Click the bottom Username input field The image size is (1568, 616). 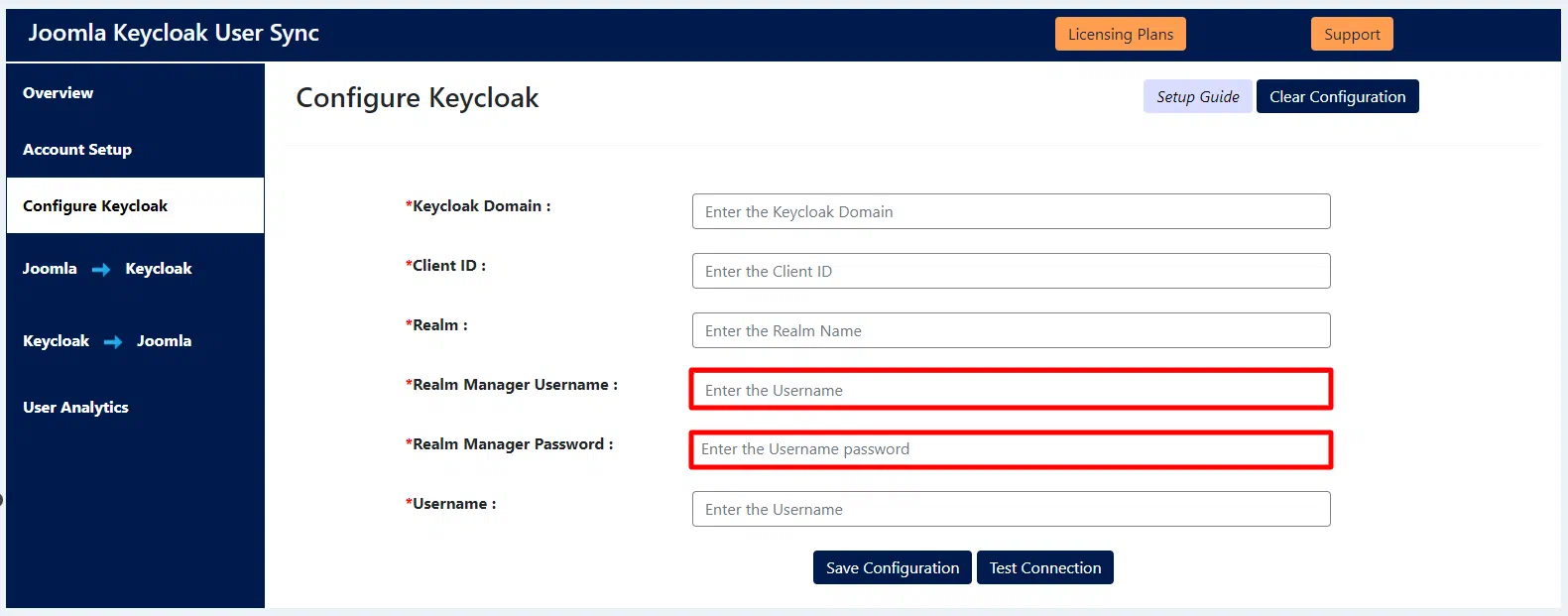point(1011,509)
